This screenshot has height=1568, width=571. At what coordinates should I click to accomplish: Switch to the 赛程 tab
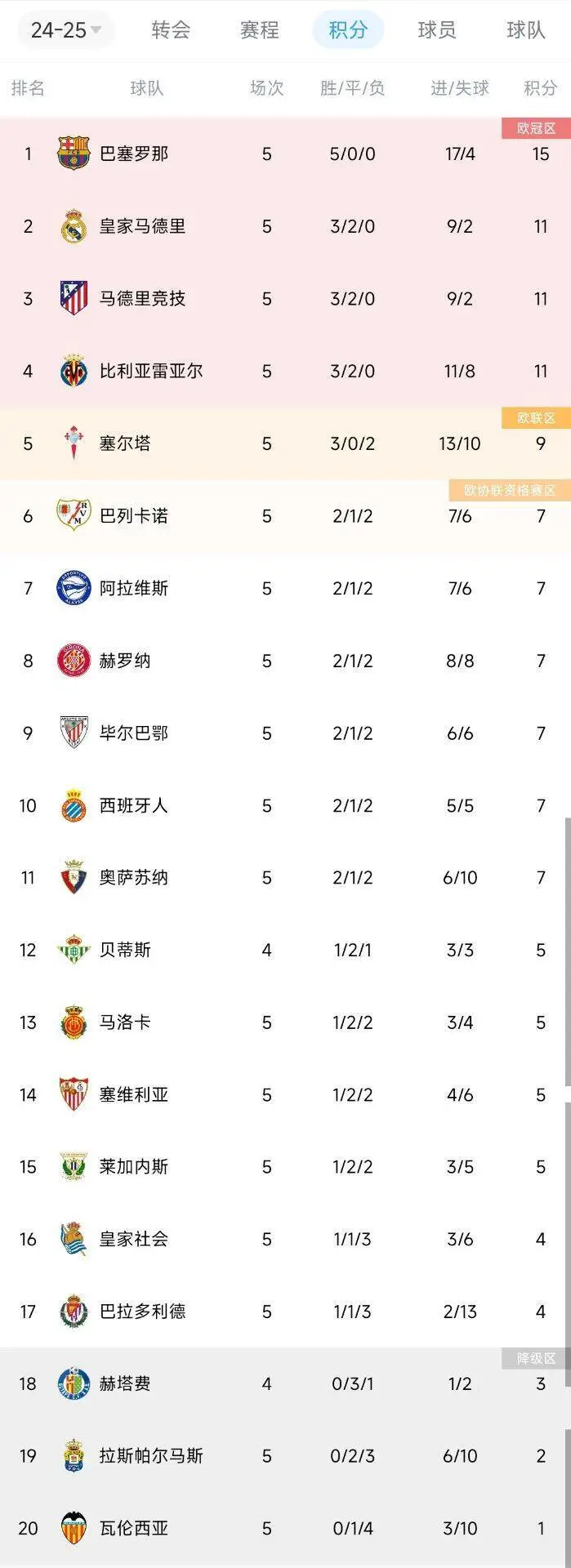[259, 30]
